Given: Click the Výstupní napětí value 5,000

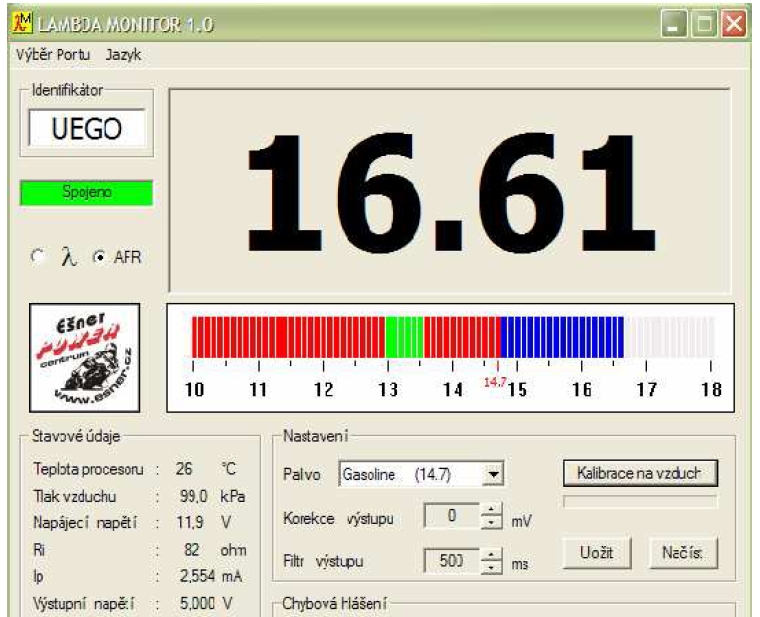Looking at the screenshot, I should point(197,603).
